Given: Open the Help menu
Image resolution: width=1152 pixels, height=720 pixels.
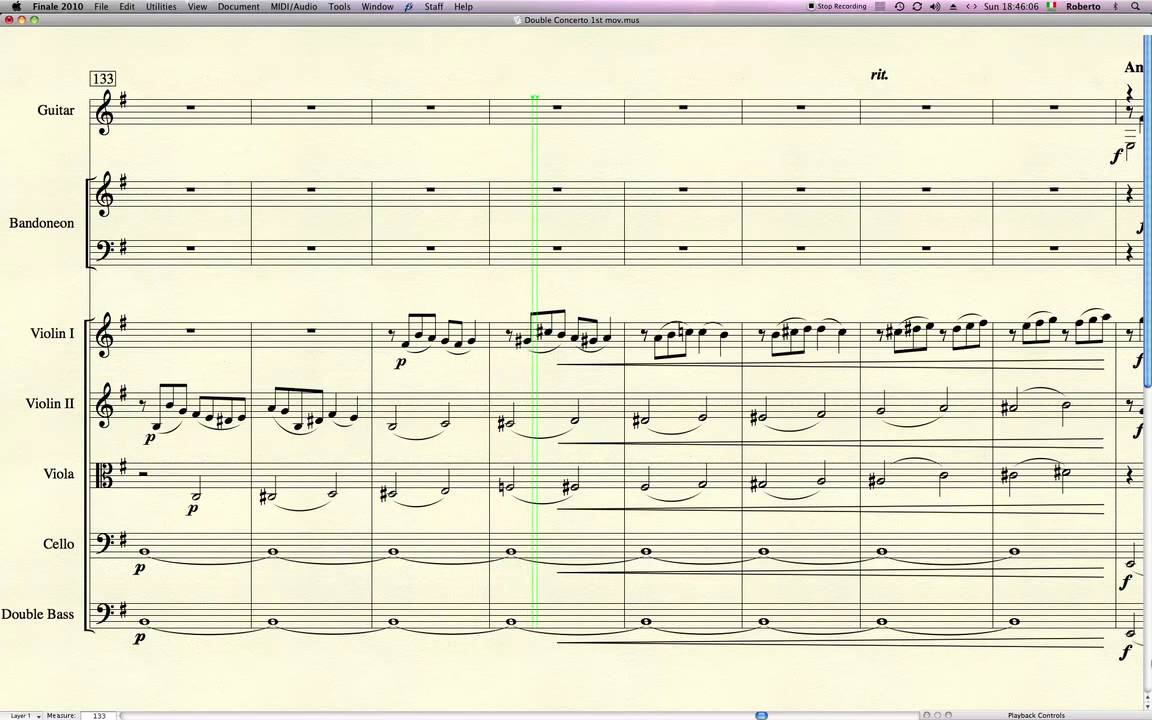Looking at the screenshot, I should 464,7.
